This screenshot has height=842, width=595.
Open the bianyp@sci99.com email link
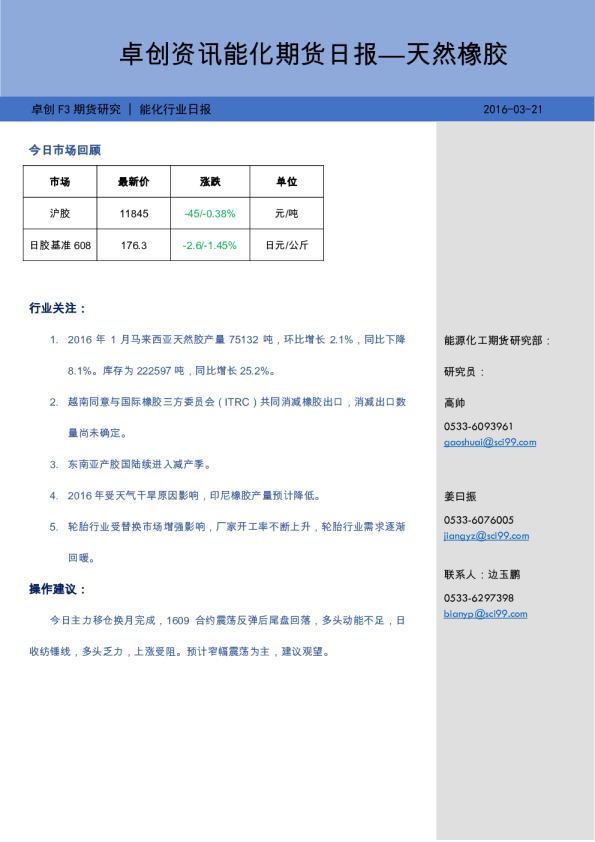coord(485,614)
